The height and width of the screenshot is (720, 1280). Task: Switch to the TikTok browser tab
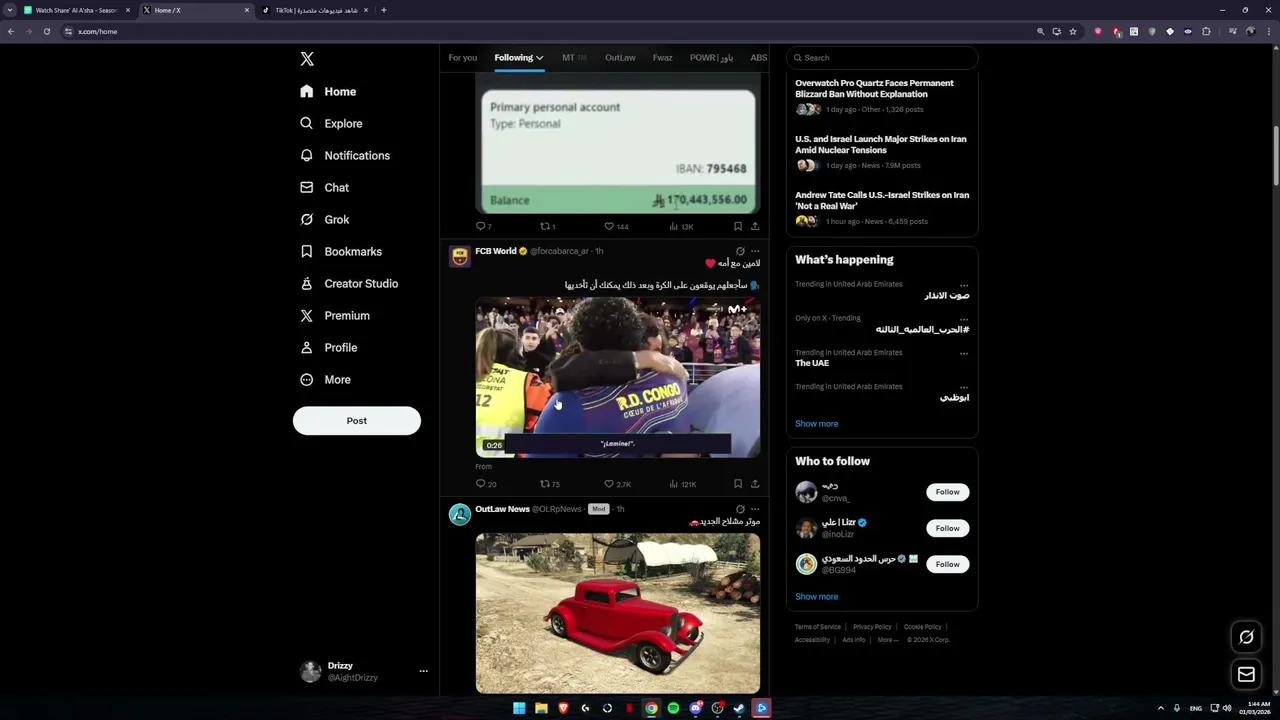tap(316, 10)
